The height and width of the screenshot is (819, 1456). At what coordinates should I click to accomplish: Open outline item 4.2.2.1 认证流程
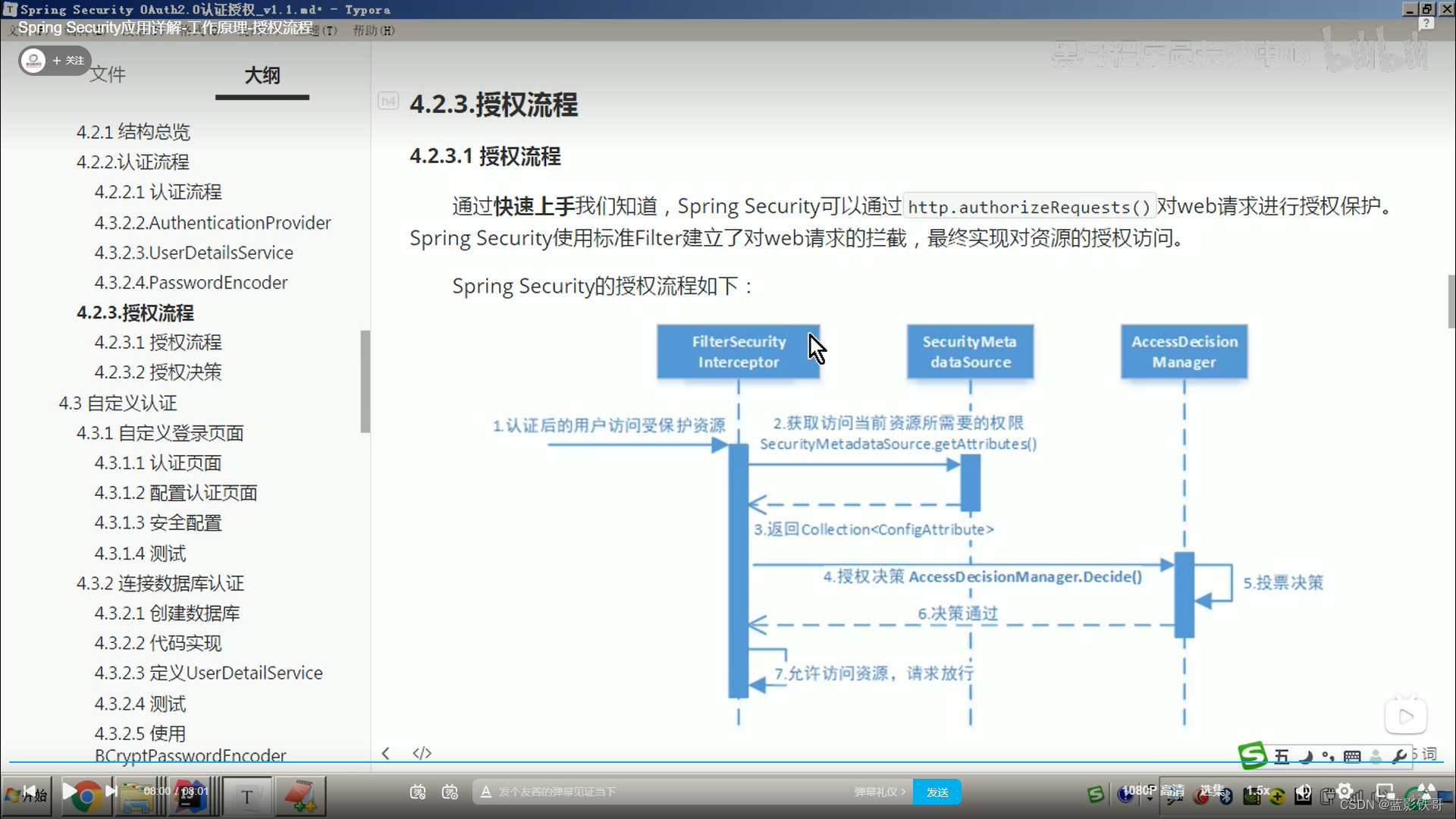click(158, 193)
